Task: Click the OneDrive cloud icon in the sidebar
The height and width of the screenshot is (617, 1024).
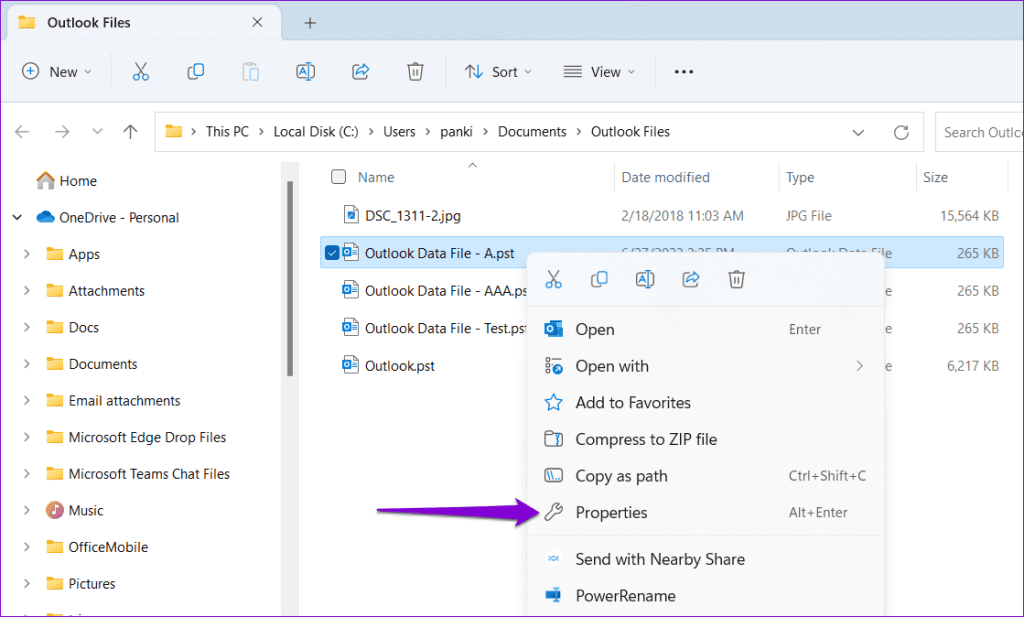Action: pos(45,217)
